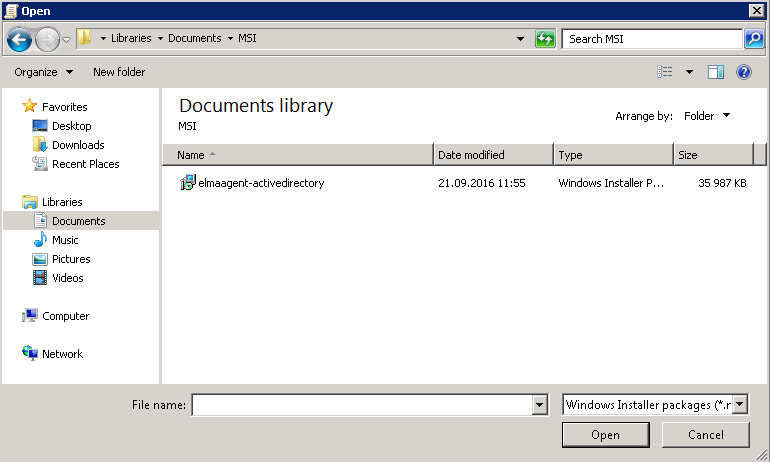
Task: Click the Back navigation arrow
Action: (19, 39)
